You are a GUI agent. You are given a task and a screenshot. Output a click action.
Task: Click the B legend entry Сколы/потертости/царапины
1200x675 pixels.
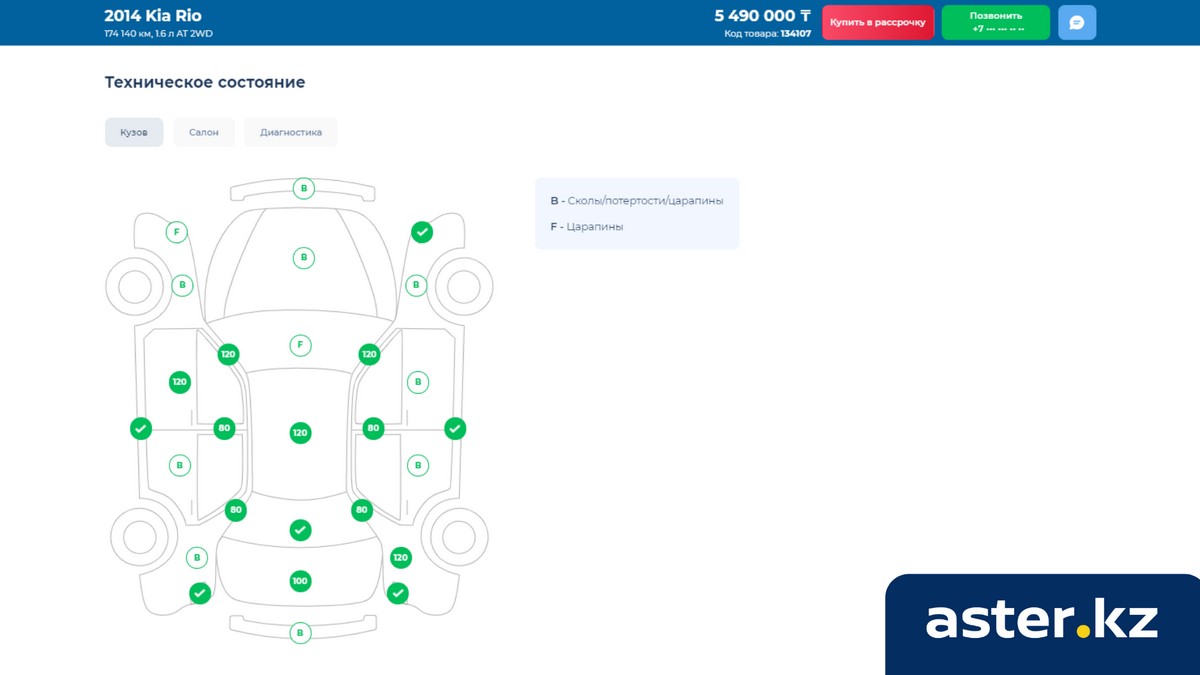click(x=637, y=200)
